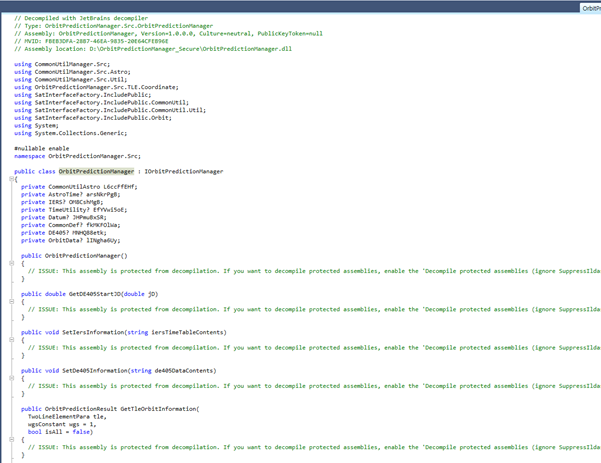
Task: Click 'using CommonUtilManager.Src.Util;' line
Action: tap(71, 79)
